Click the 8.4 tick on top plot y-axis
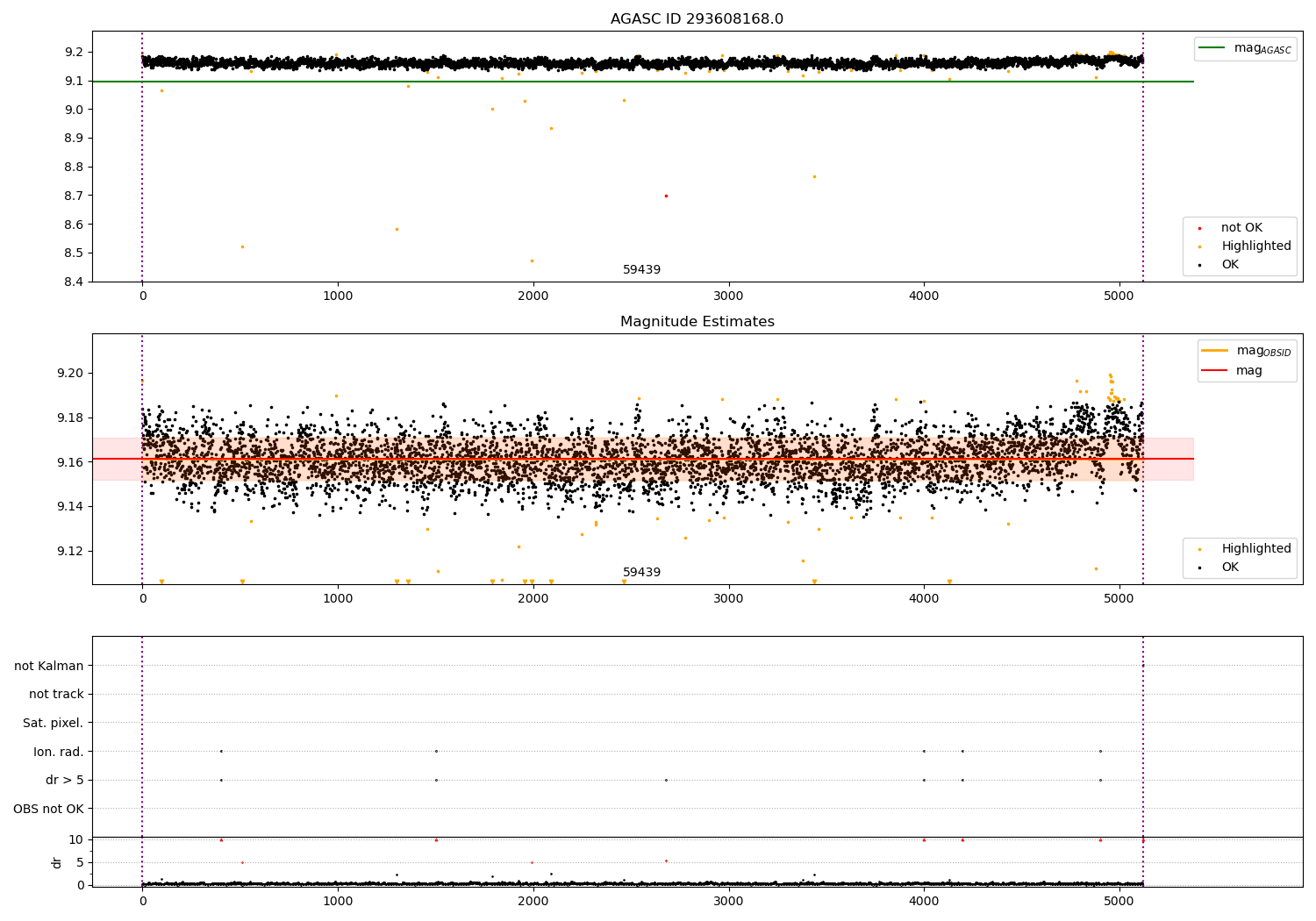Image resolution: width=1316 pixels, height=921 pixels. point(75,282)
